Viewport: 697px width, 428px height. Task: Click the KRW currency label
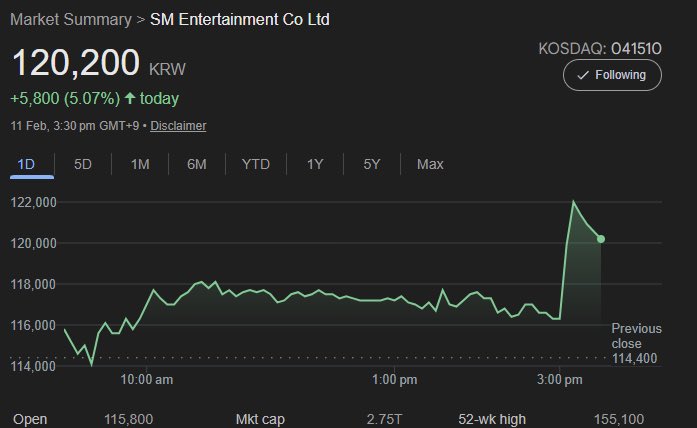(x=167, y=69)
